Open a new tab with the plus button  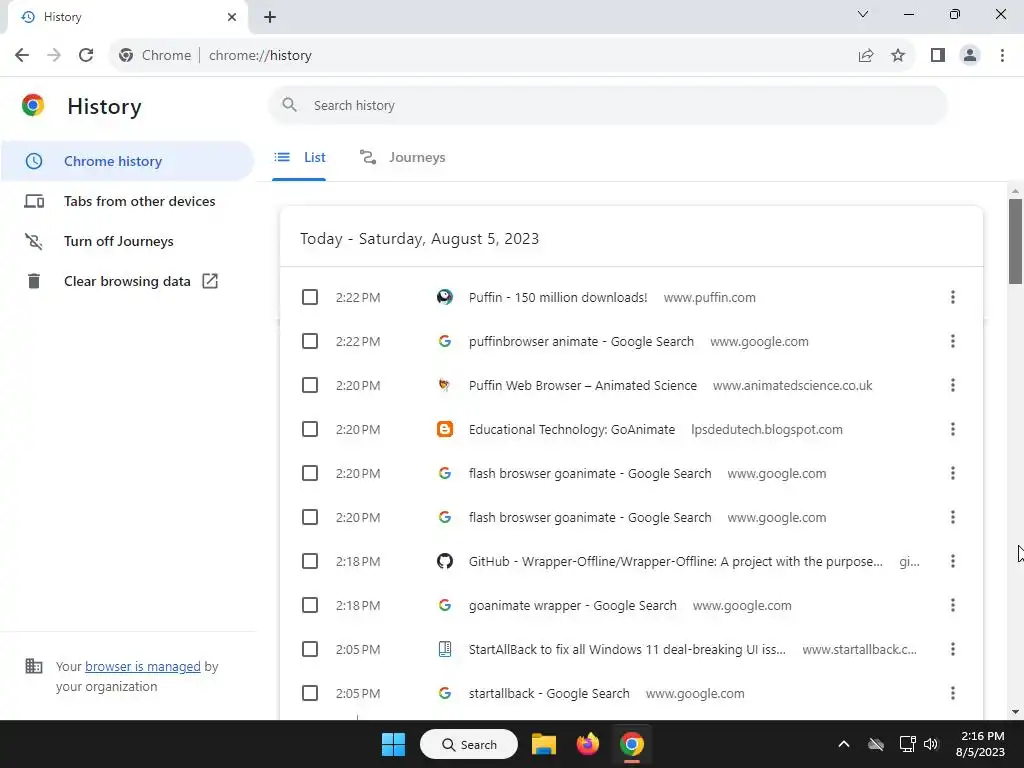click(270, 17)
